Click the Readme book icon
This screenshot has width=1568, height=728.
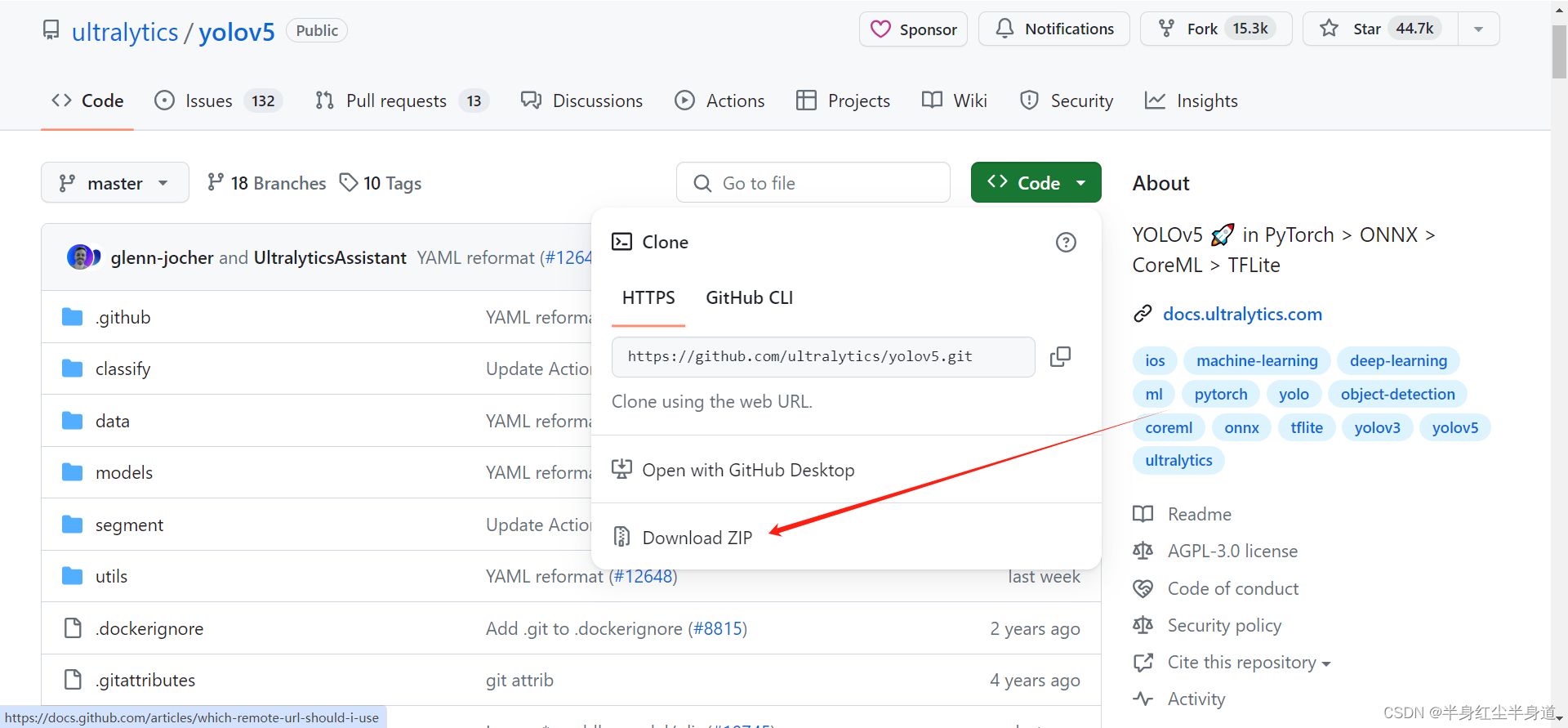[1143, 514]
